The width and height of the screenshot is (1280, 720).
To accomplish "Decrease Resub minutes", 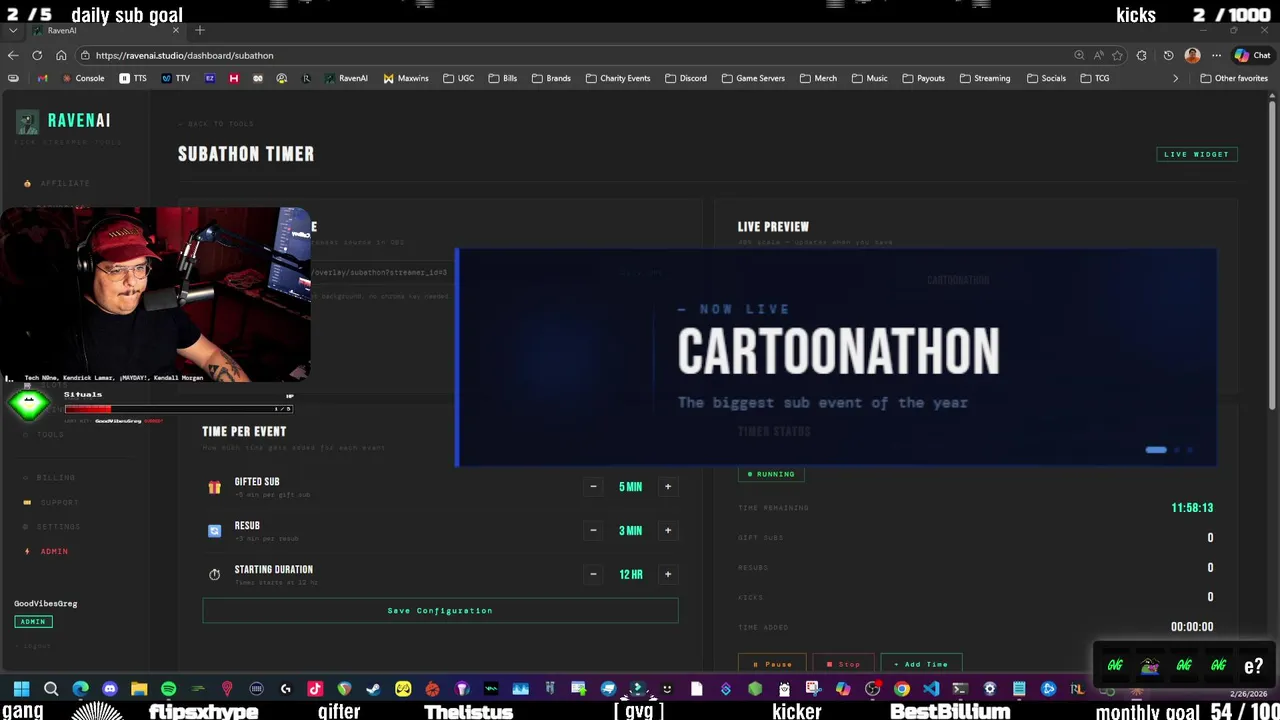I will click(x=593, y=531).
